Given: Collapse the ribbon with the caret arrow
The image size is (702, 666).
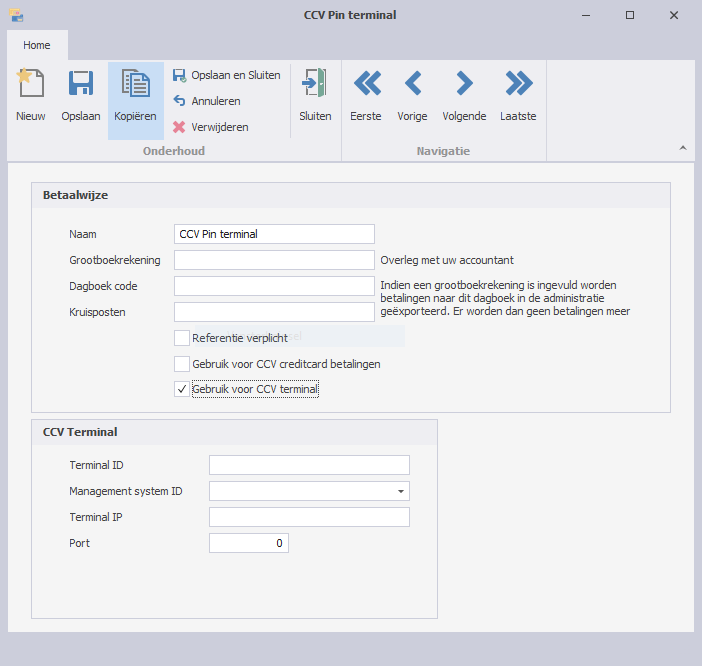Looking at the screenshot, I should (x=683, y=148).
